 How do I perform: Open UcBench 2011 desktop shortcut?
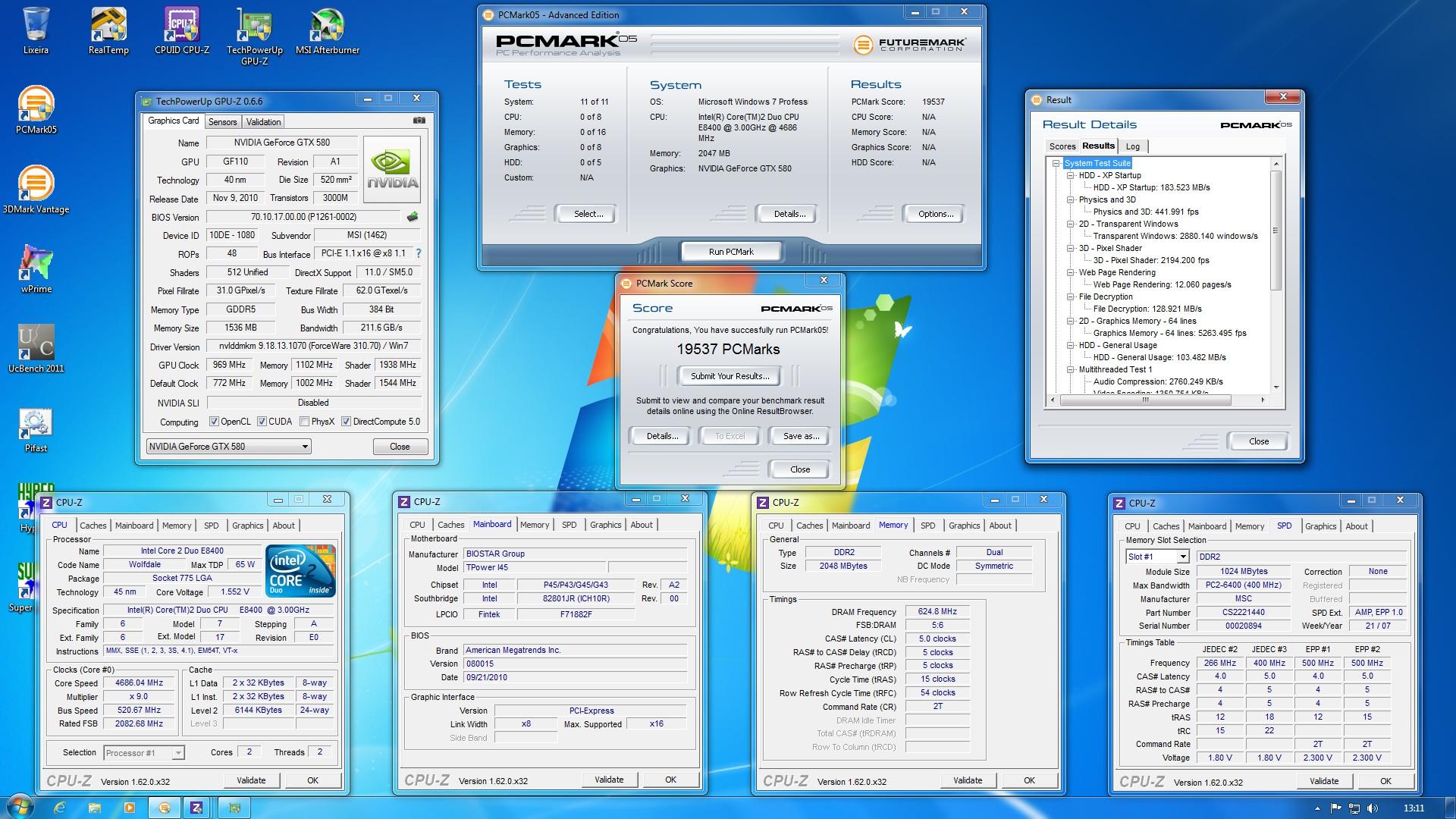coord(36,350)
